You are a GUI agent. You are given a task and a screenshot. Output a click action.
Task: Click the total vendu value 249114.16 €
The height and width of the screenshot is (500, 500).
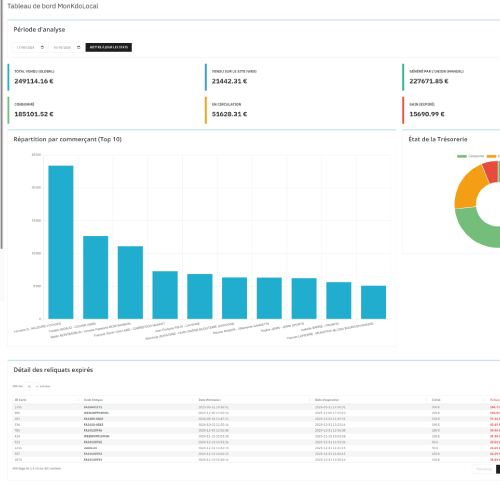34,81
